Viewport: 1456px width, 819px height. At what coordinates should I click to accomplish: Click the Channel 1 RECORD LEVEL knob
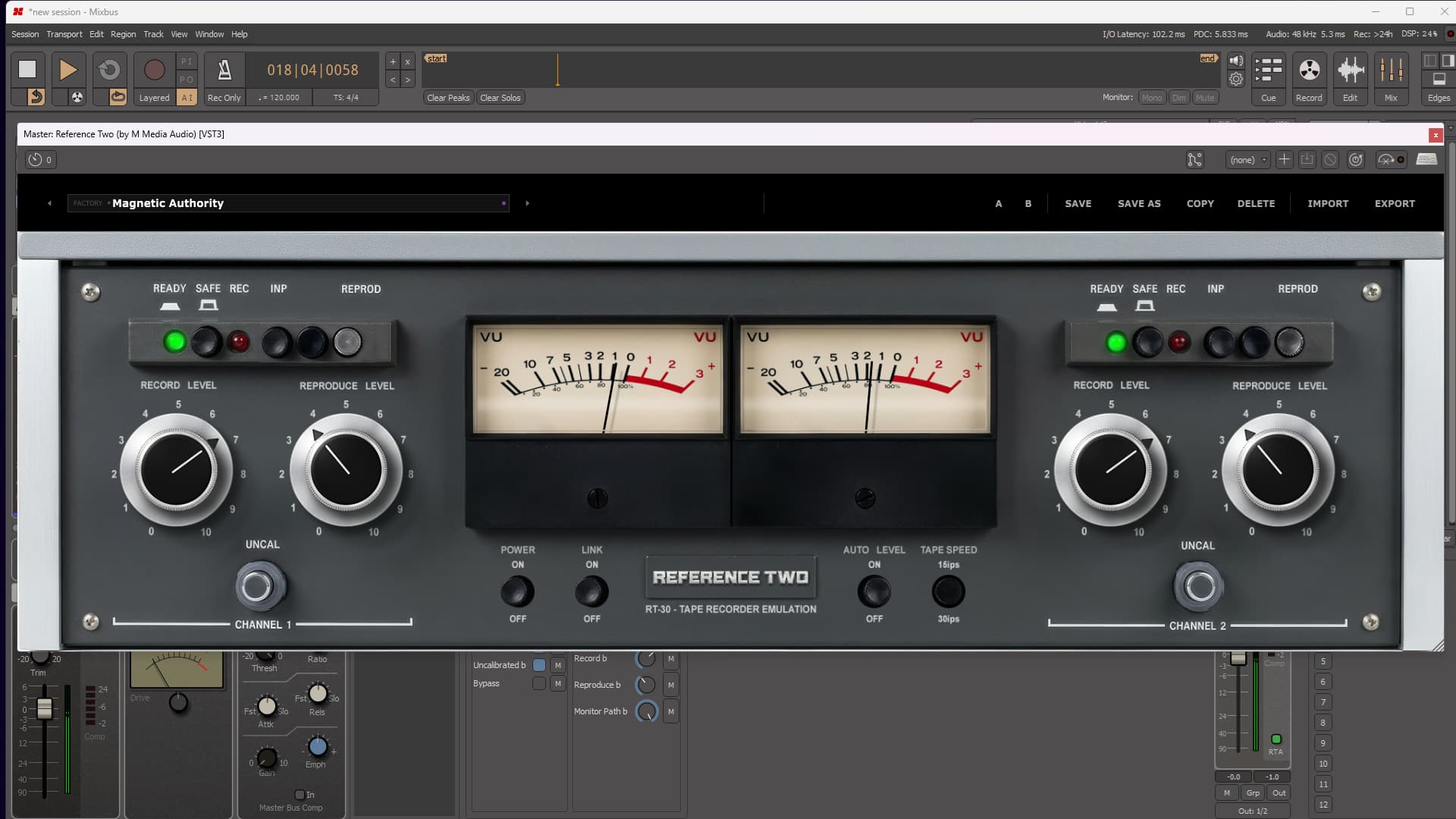(x=177, y=470)
